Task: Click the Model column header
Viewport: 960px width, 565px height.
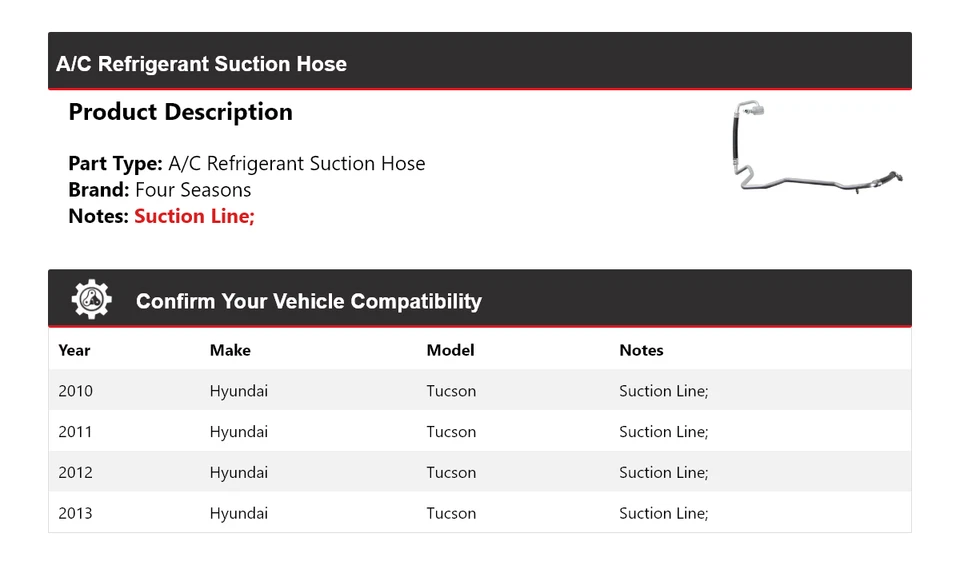Action: [x=450, y=350]
